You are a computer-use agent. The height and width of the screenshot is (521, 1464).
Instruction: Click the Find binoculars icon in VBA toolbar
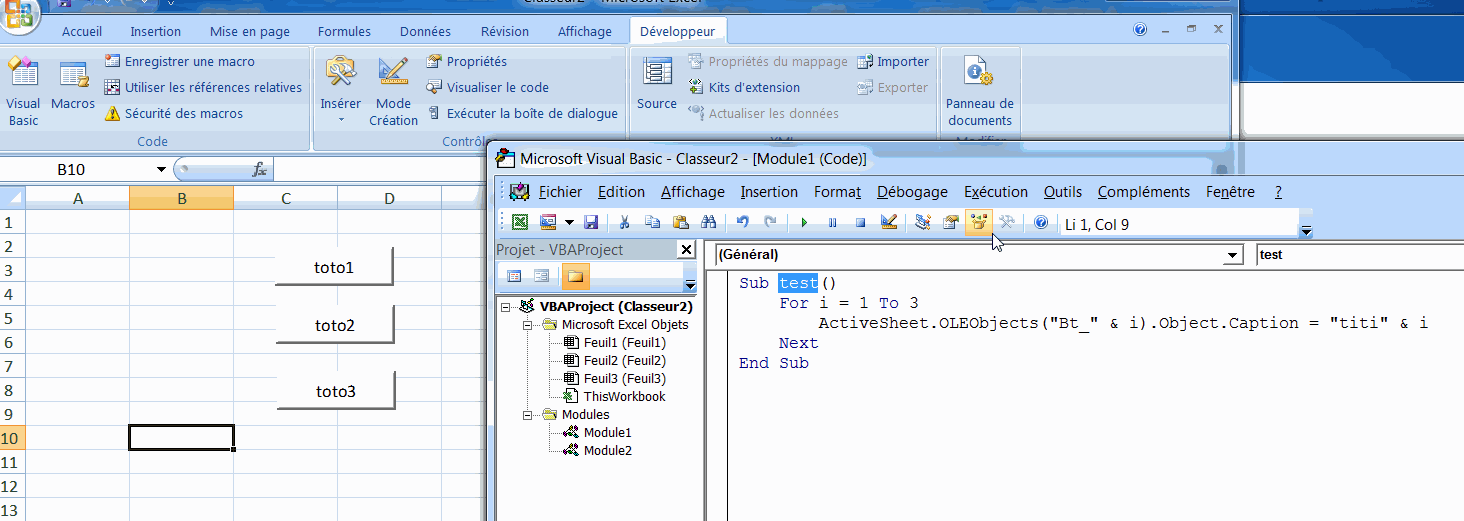point(708,222)
